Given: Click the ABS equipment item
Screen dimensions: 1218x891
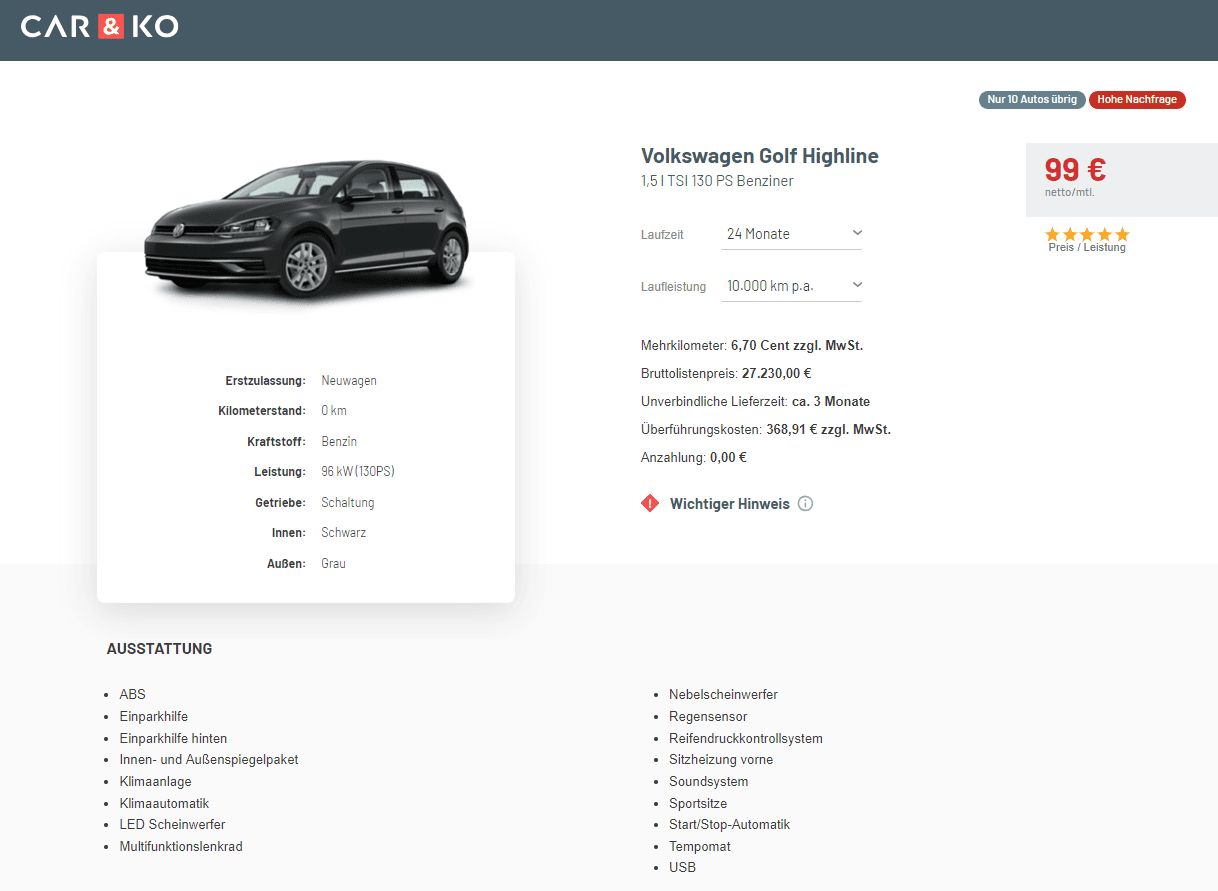Looking at the screenshot, I should 132,694.
